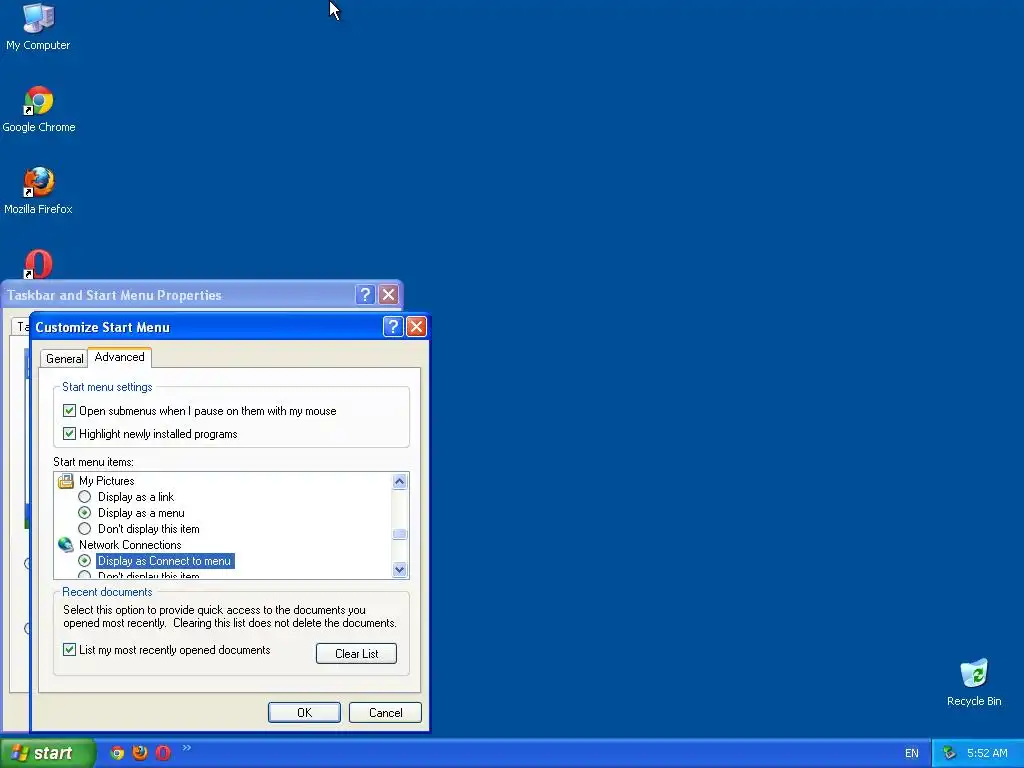
Task: Launch Google Chrome from desktop
Action: [x=39, y=109]
